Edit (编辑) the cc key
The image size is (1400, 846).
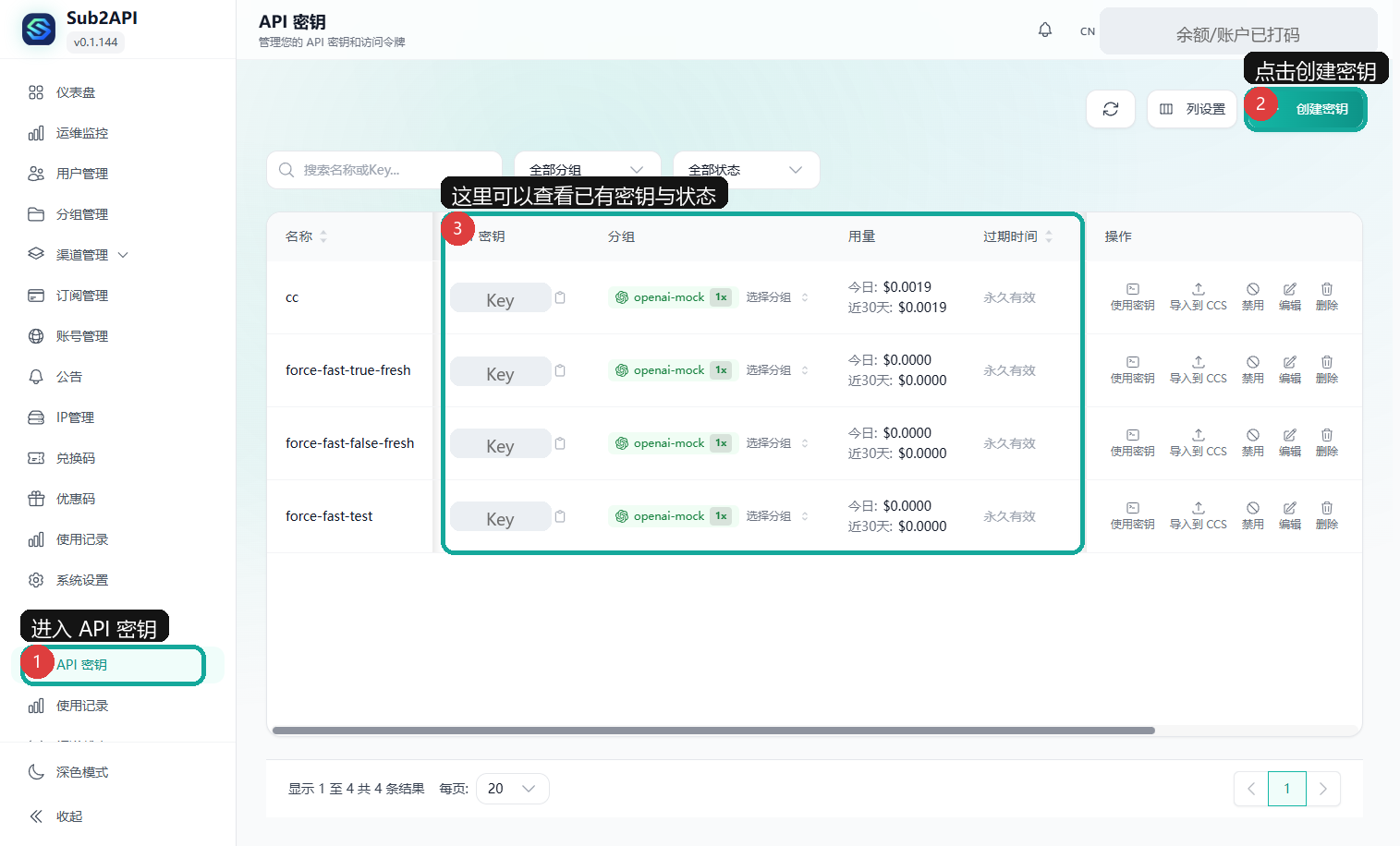click(x=1290, y=296)
